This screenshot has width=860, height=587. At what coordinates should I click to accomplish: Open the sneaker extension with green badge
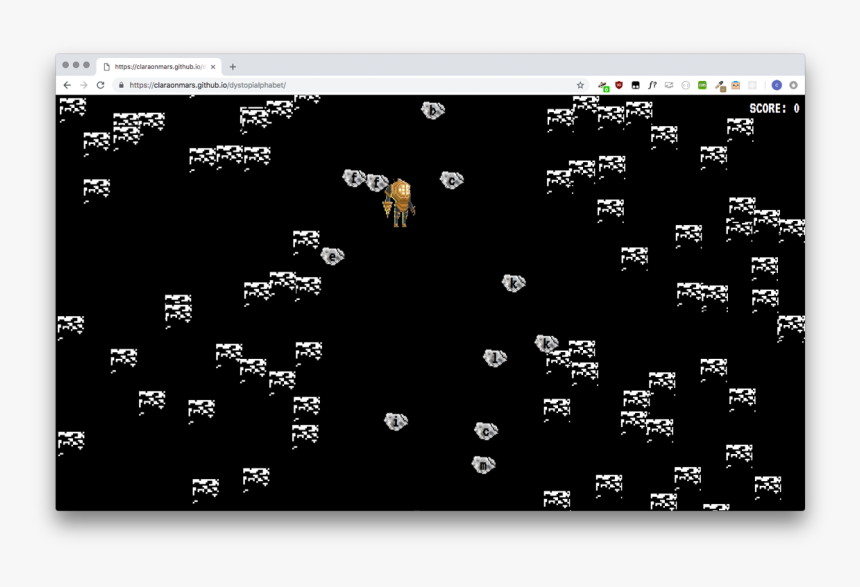603,86
